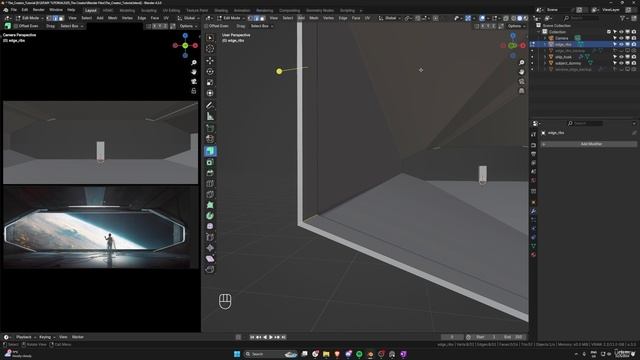Open the Playback dropdown in timeline
The image size is (640, 360).
coord(26,337)
